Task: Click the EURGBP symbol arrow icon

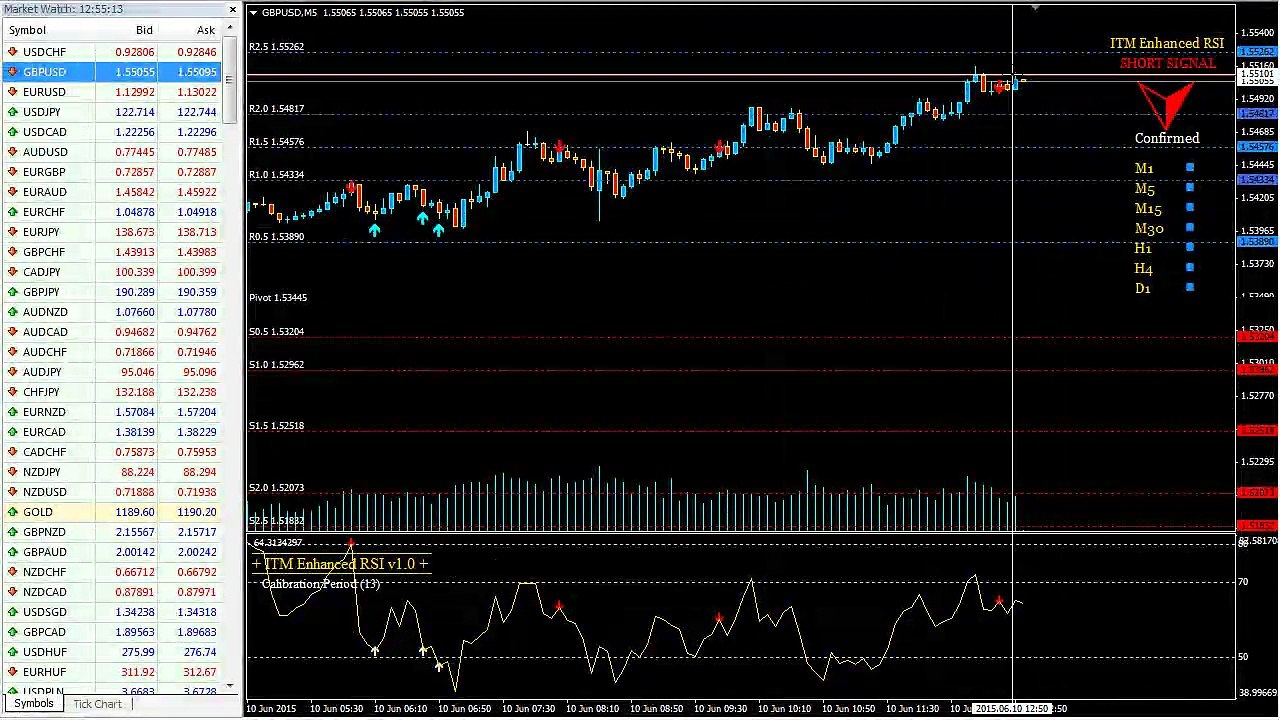Action: coord(12,172)
